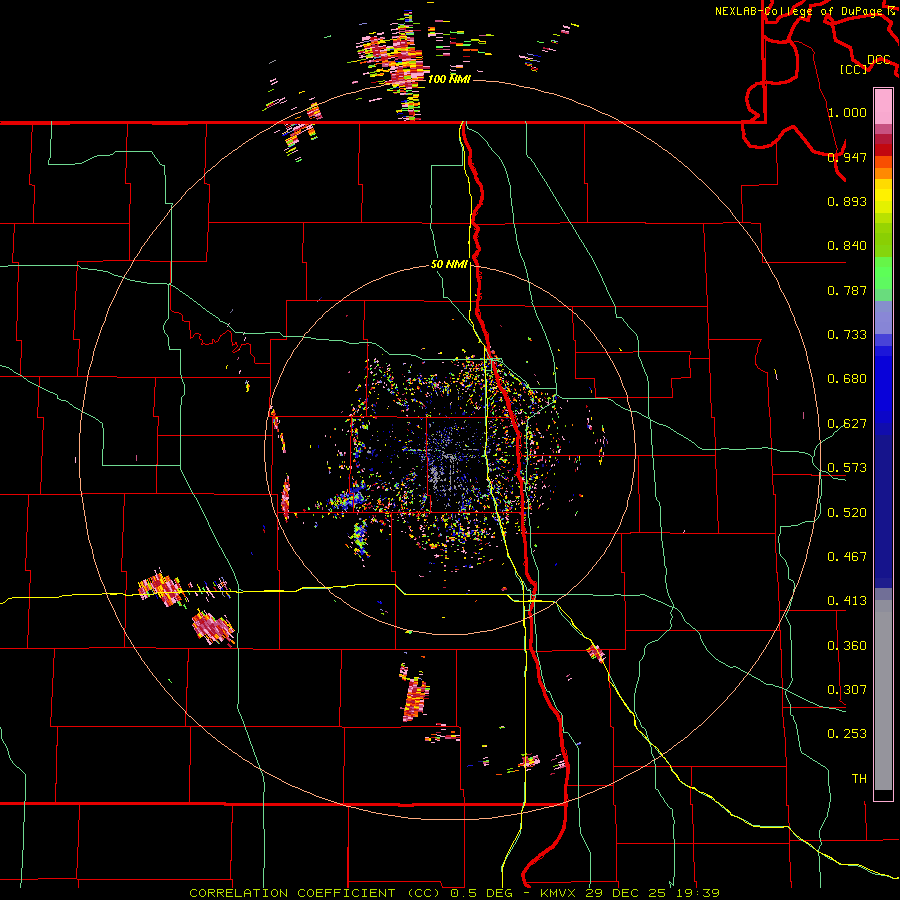Click the Correlation Coefficient KMVX caption
This screenshot has height=900, width=900.
click(x=454, y=893)
